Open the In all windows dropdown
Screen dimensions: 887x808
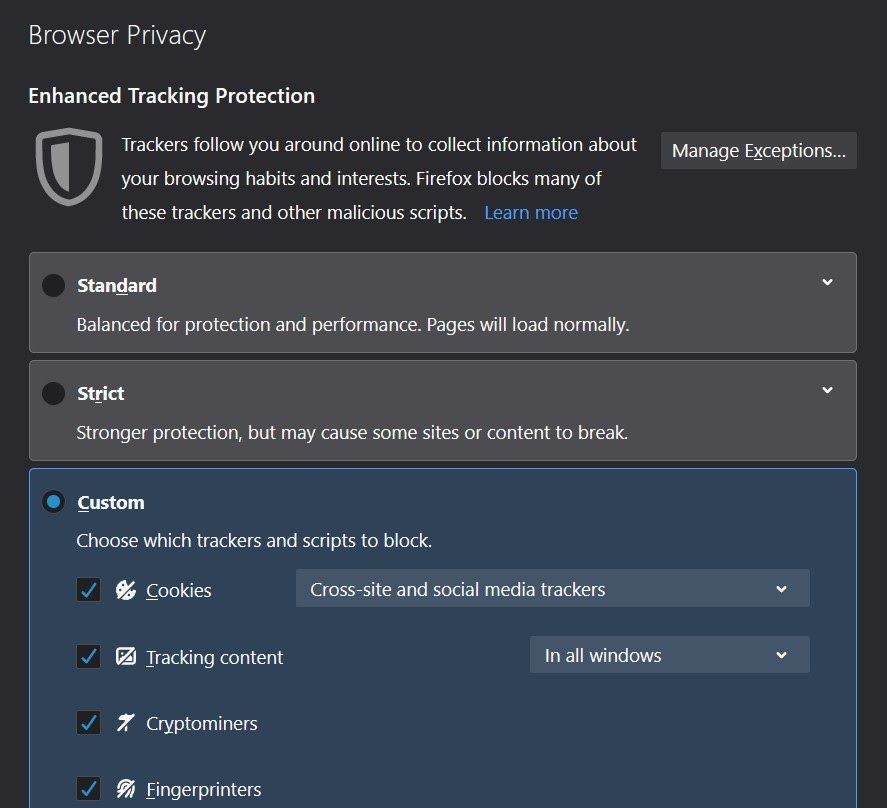tap(669, 656)
